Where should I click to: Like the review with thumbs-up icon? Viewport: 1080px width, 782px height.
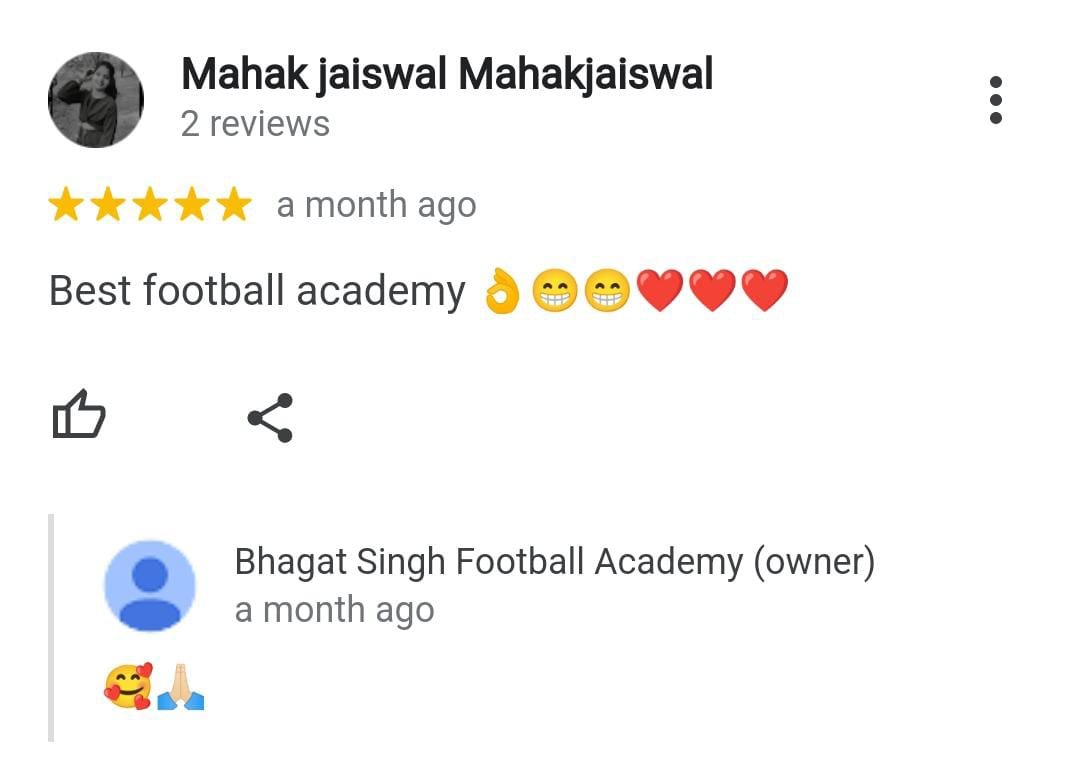[79, 415]
